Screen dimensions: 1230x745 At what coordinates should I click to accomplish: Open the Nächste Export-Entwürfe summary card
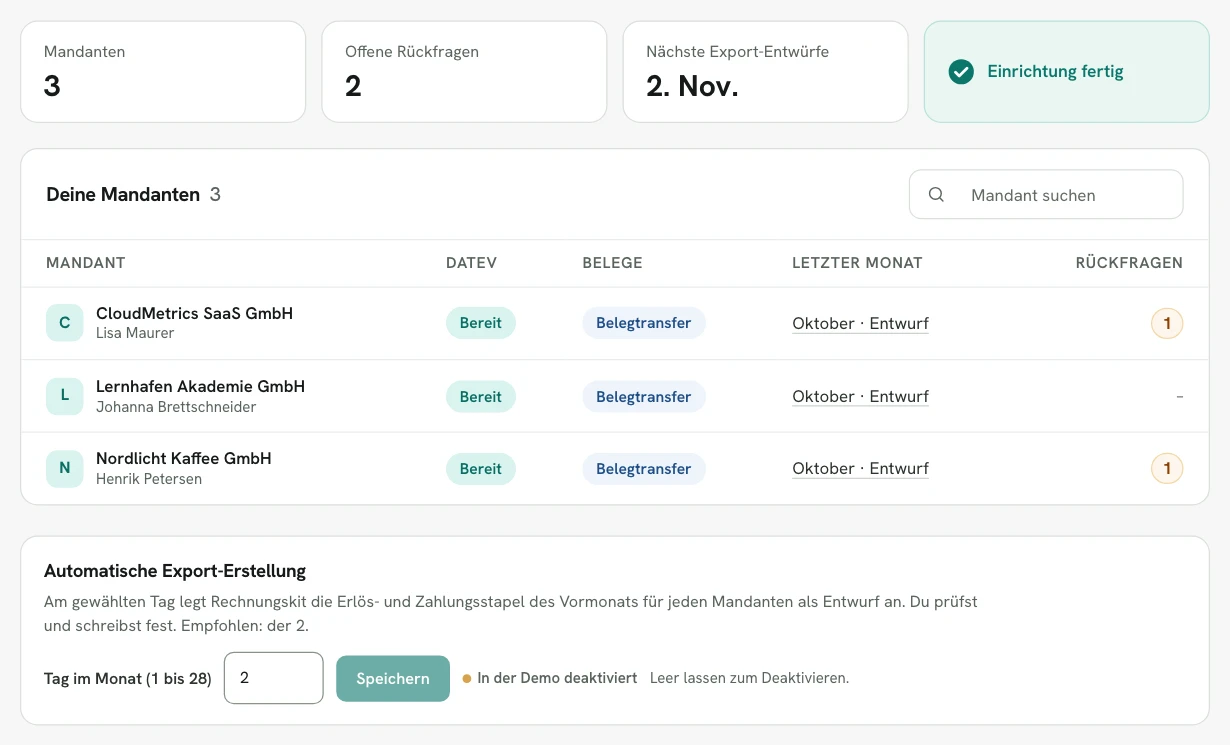(765, 72)
